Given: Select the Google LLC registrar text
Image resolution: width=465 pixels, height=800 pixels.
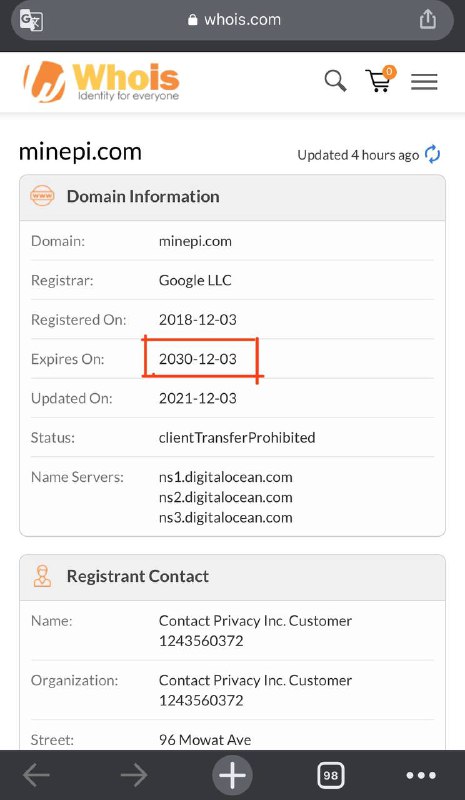Looking at the screenshot, I should pos(195,281).
